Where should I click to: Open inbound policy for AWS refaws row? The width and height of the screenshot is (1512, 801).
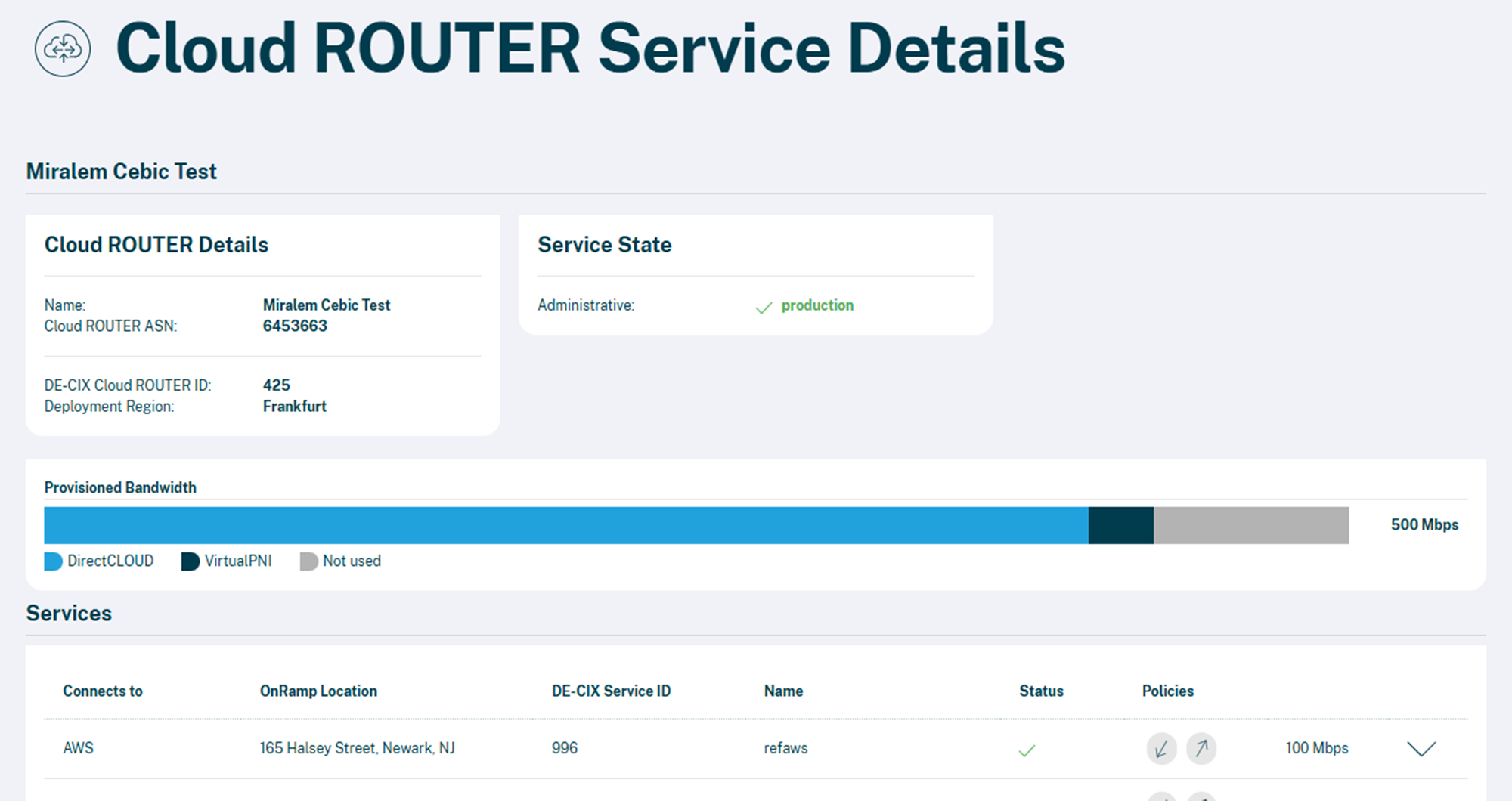click(x=1161, y=749)
